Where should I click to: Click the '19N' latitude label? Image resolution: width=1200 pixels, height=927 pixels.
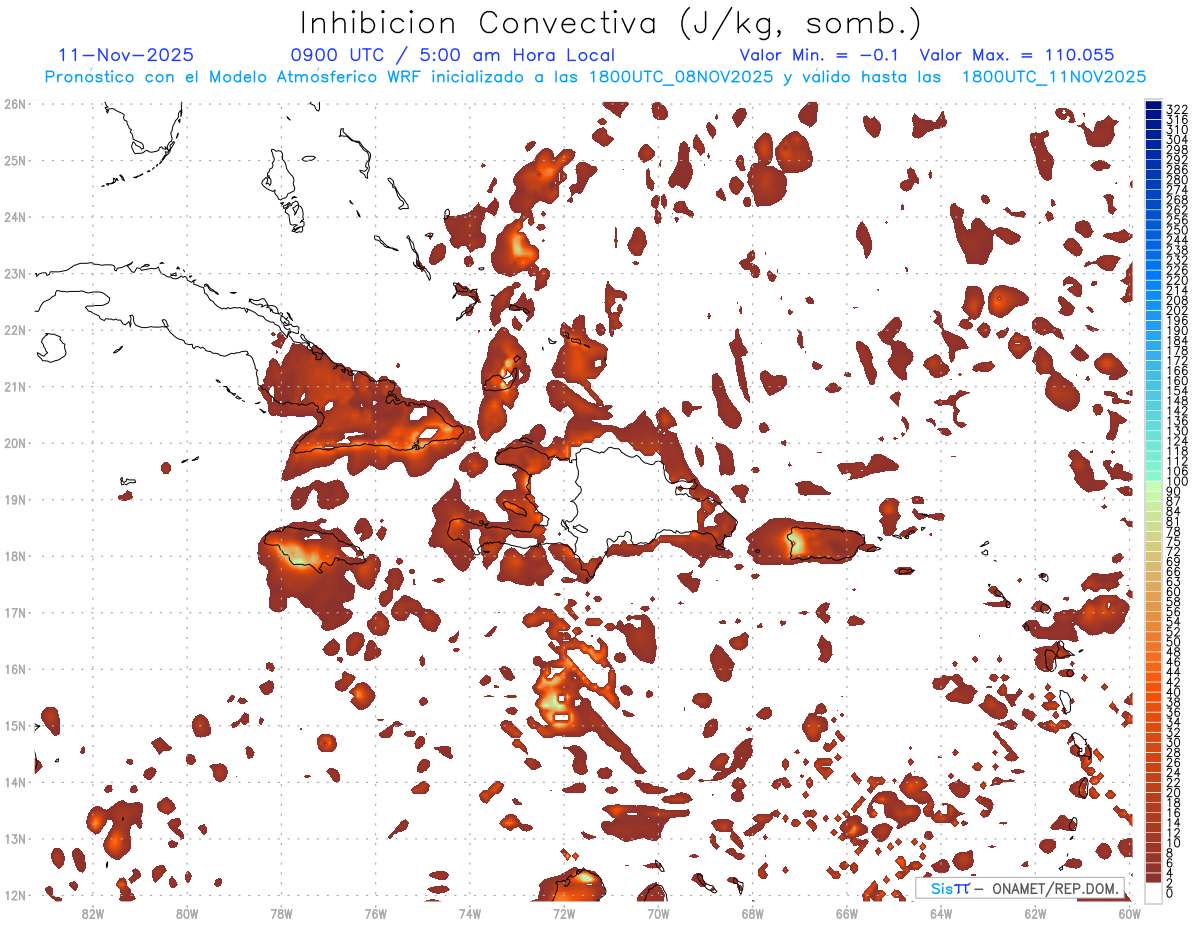tap(15, 499)
